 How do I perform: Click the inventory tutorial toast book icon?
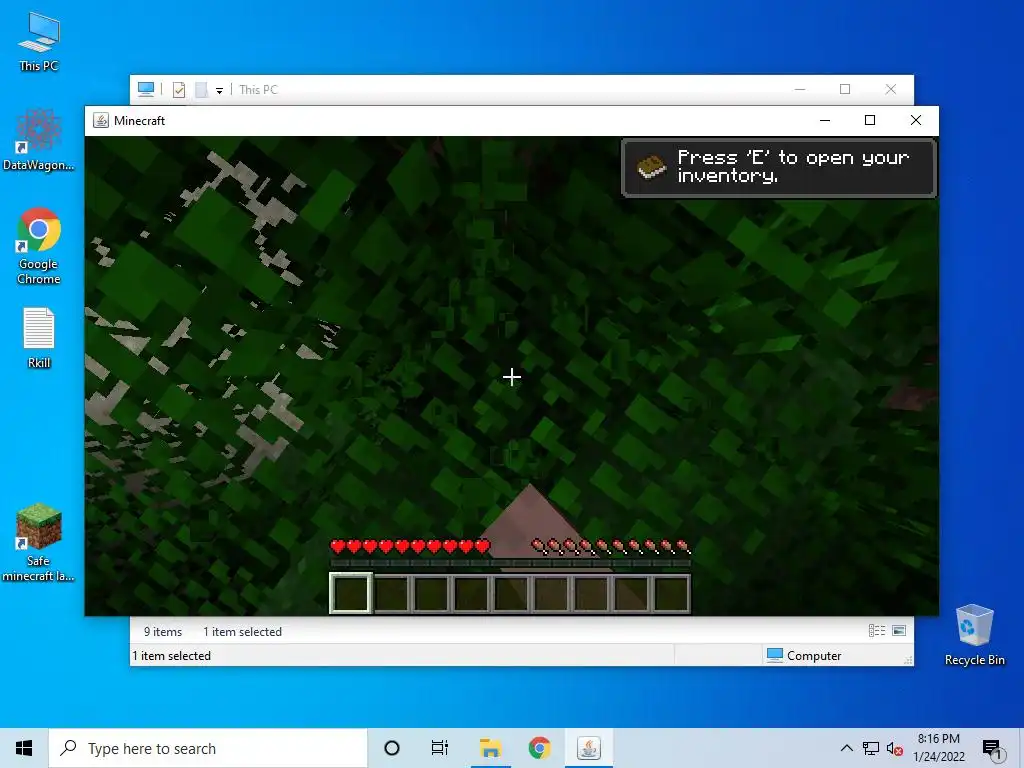pyautogui.click(x=651, y=167)
